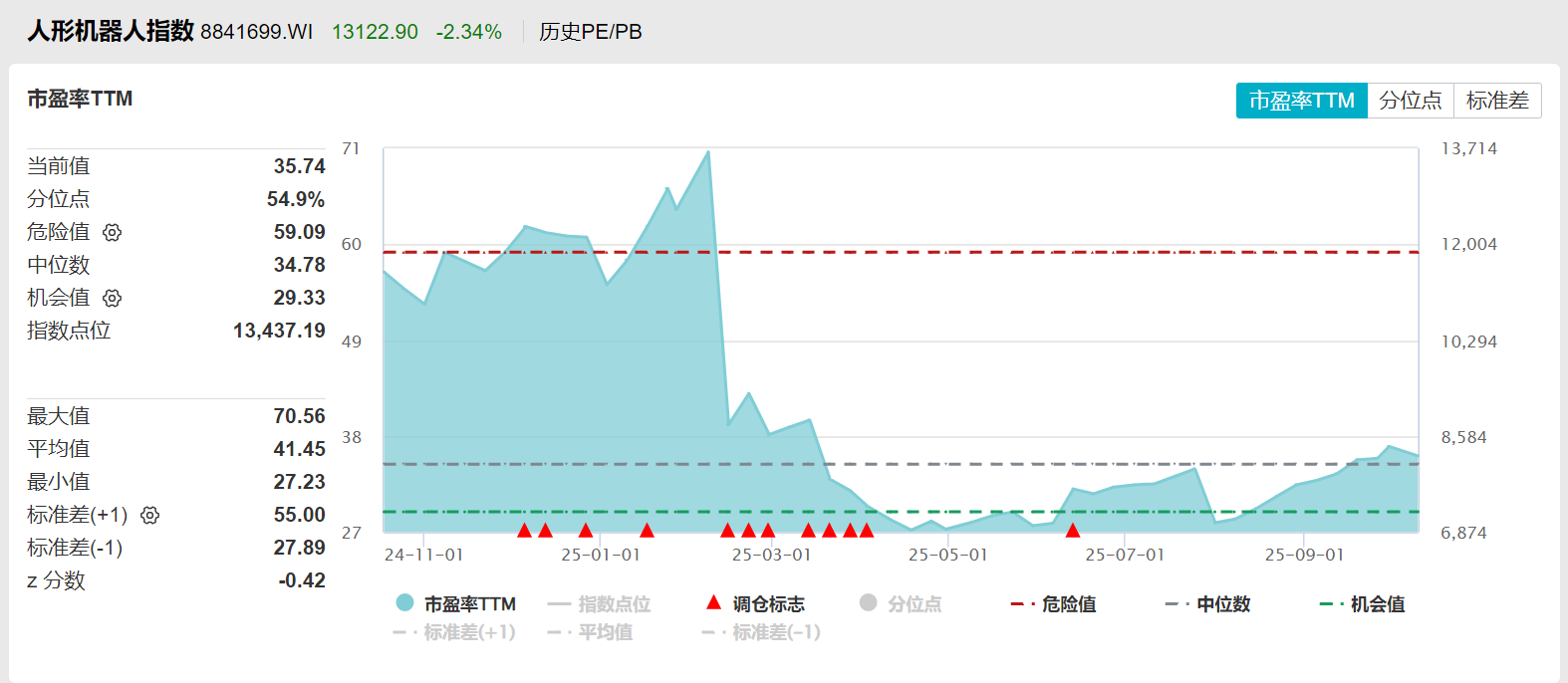Screen dimensions: 1568x683
Task: Open settings gear next to 危险值
Action: 113,232
